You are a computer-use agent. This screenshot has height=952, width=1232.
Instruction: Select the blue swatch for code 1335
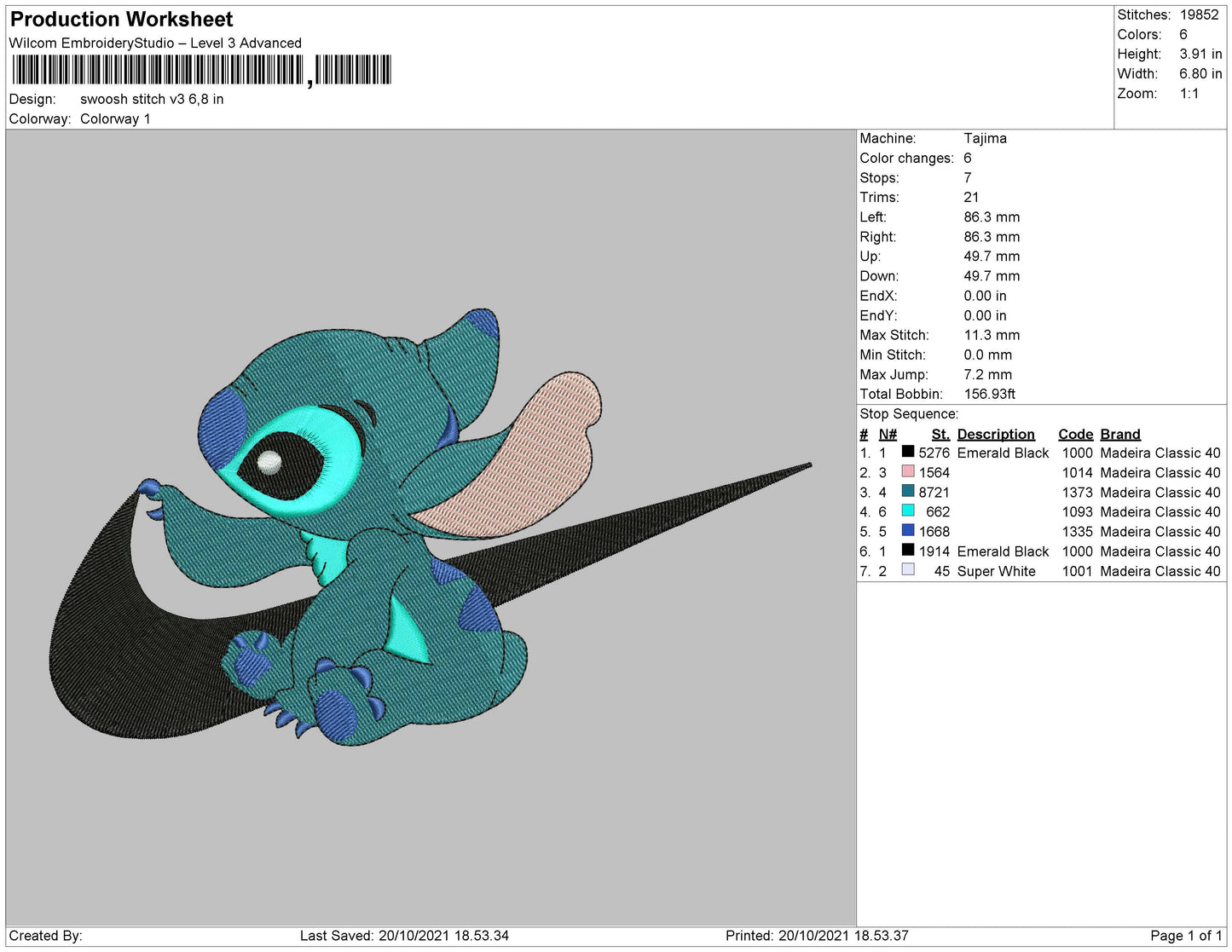pos(908,531)
